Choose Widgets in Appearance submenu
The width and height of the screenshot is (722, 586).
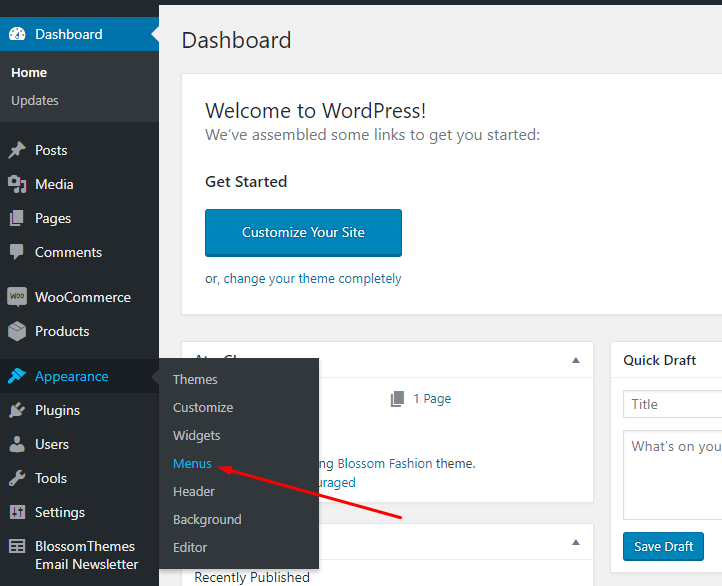[x=197, y=435]
